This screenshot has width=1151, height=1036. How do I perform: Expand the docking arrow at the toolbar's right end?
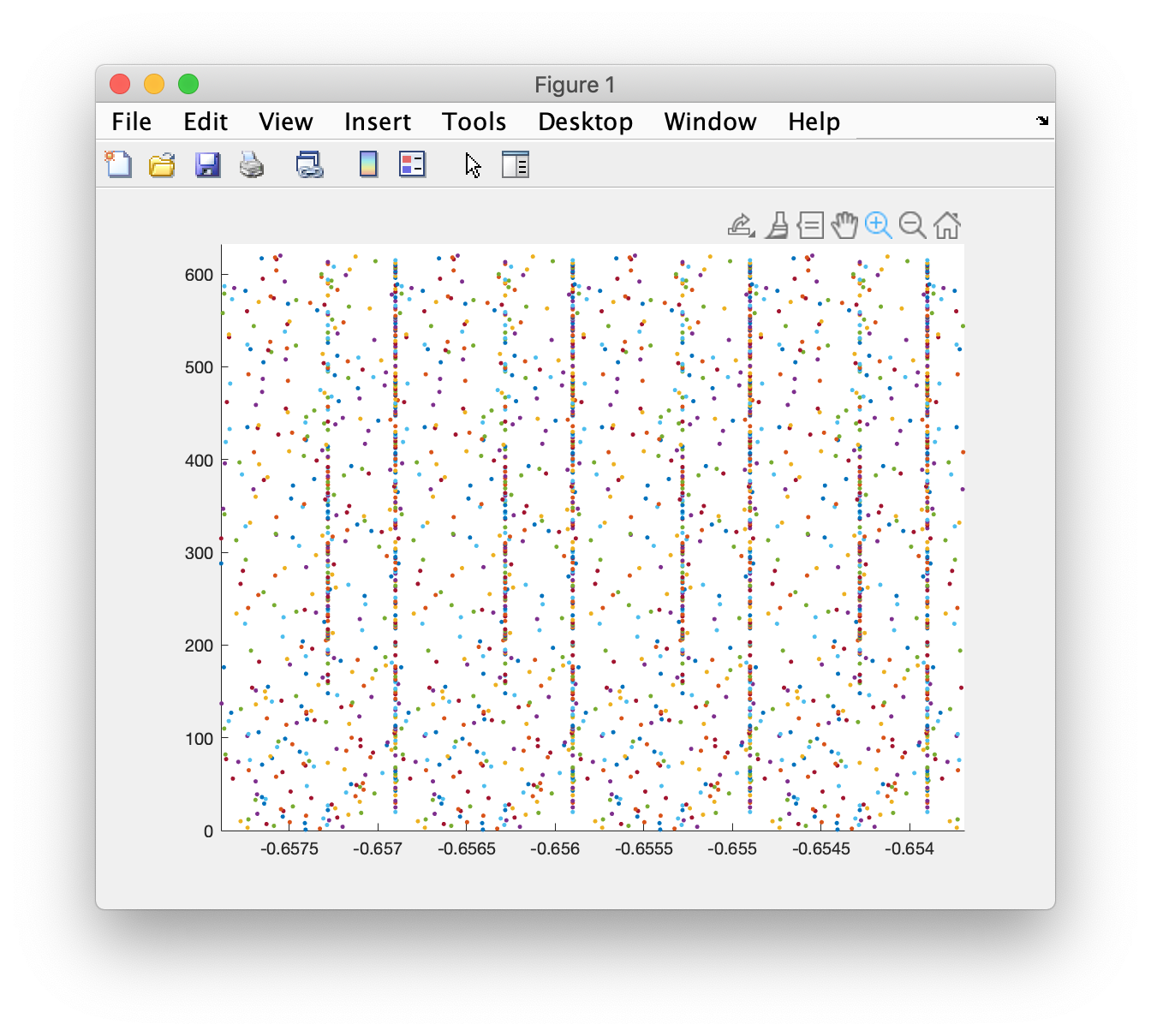coord(1043,121)
